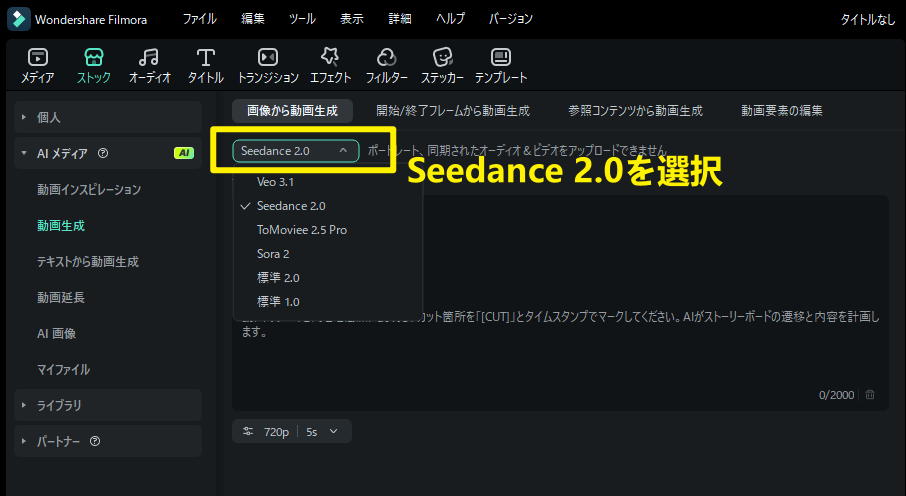Select 動画生成 in sidebar
906x496 pixels.
tap(61, 225)
